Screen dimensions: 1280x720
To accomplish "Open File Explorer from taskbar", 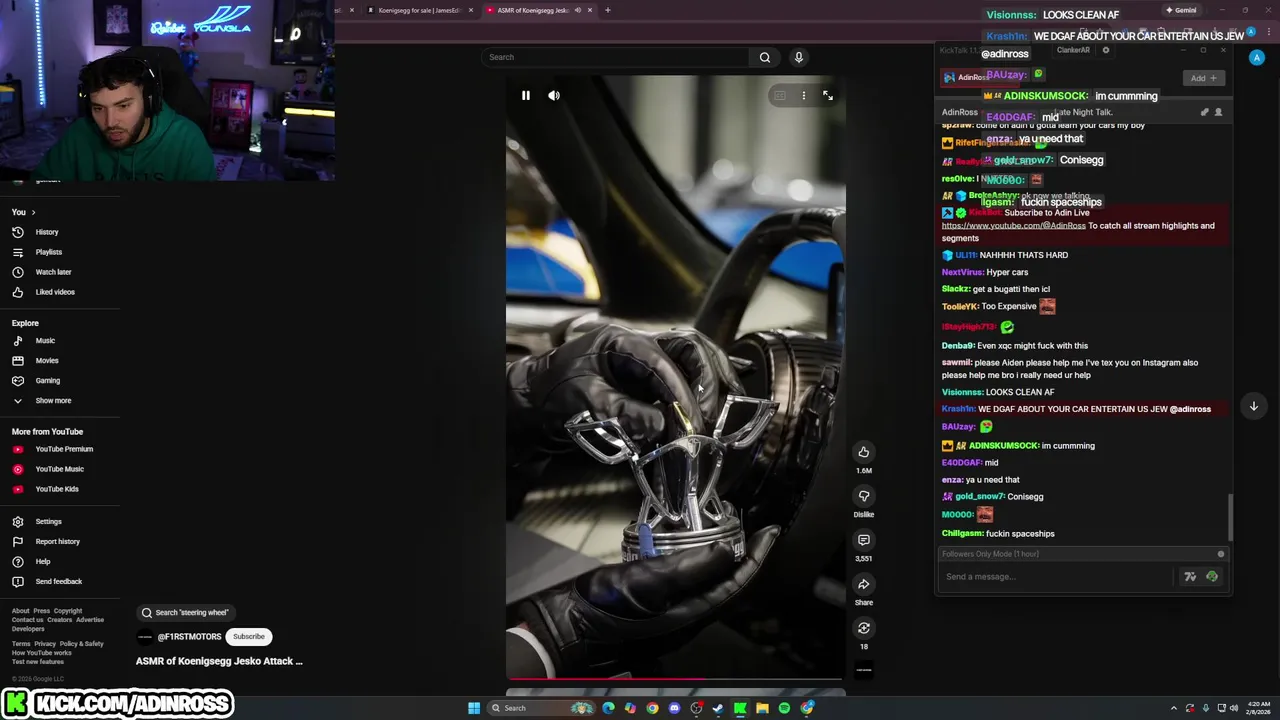I will point(762,708).
